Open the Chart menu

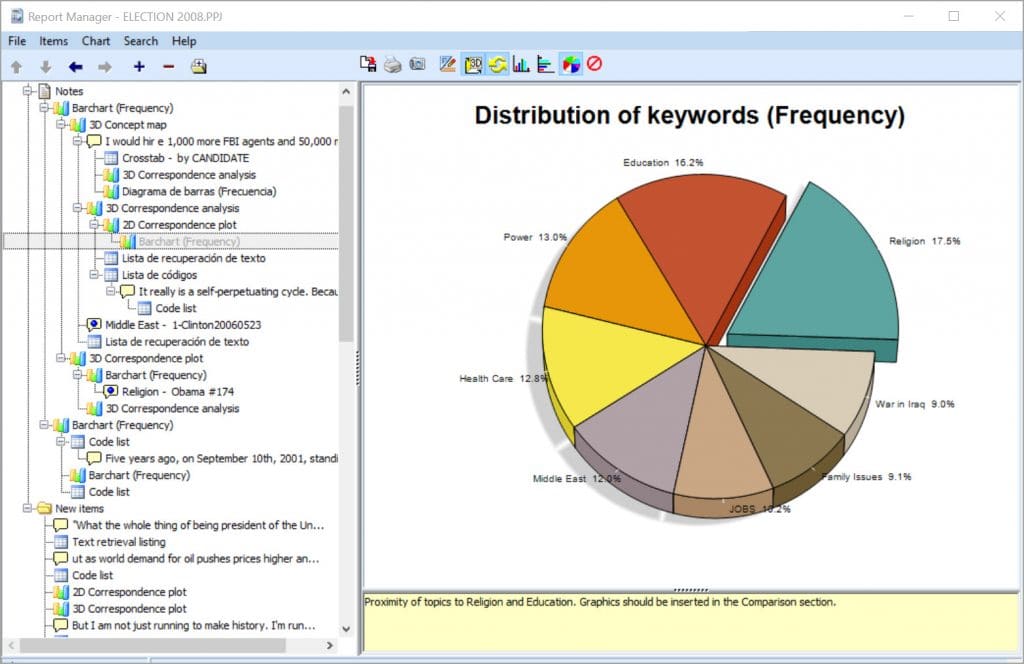(x=95, y=41)
